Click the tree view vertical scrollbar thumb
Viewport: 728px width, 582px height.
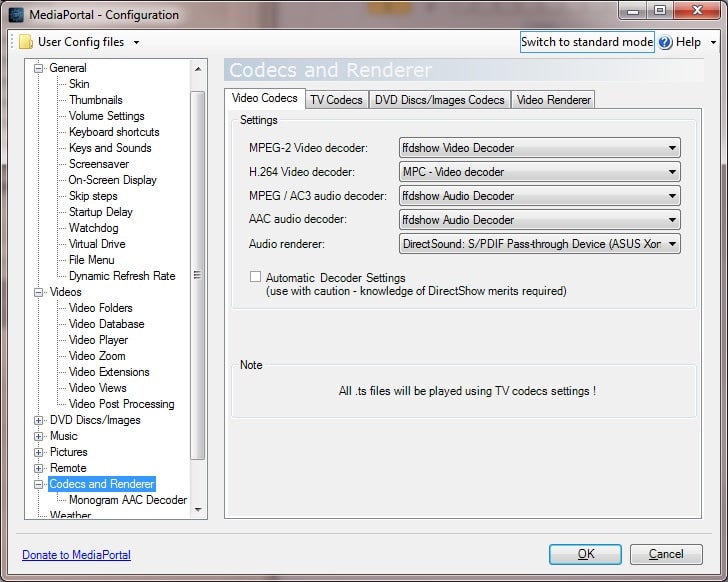click(x=198, y=275)
